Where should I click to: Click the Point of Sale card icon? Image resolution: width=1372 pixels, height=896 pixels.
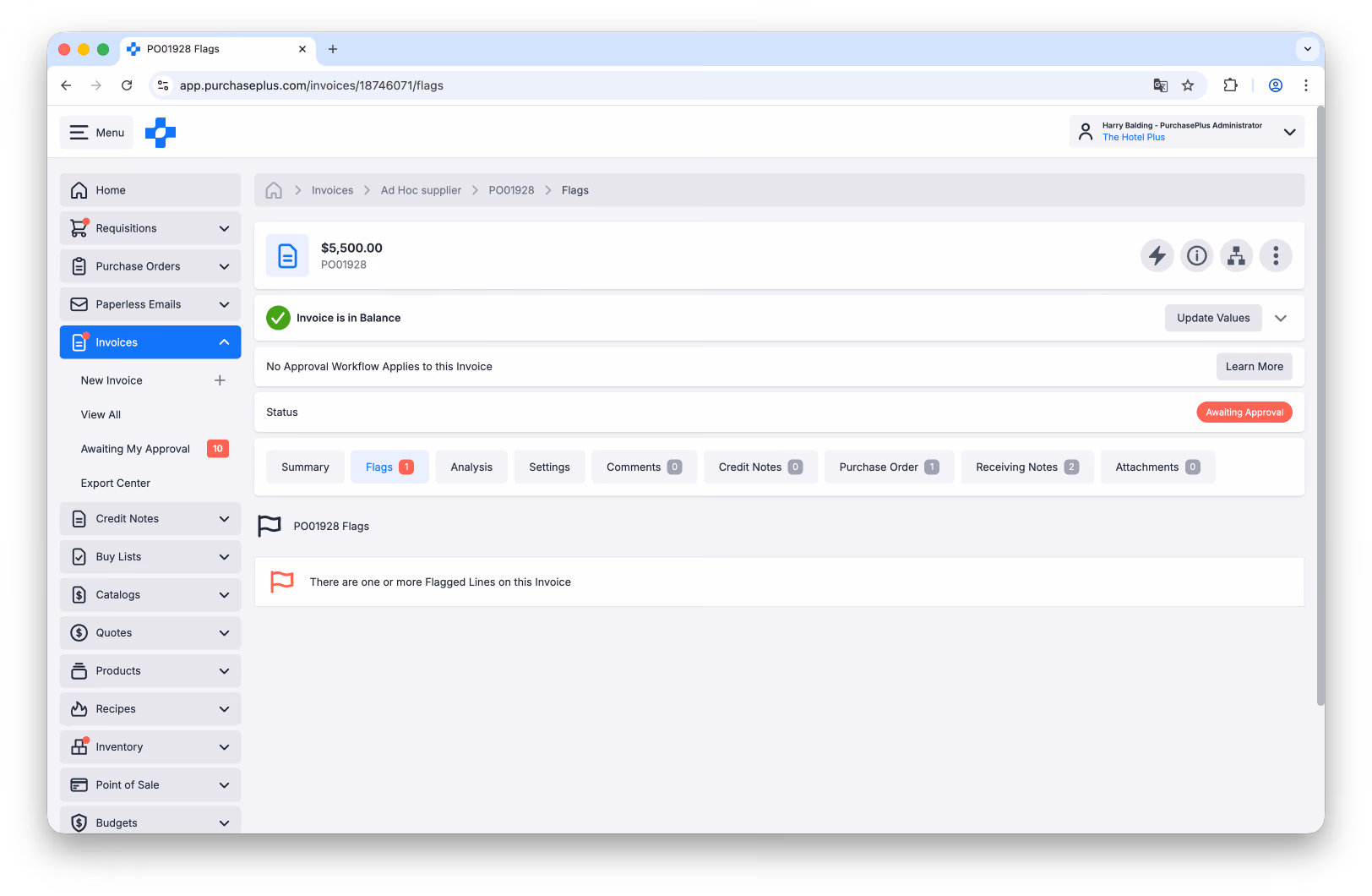coord(79,785)
